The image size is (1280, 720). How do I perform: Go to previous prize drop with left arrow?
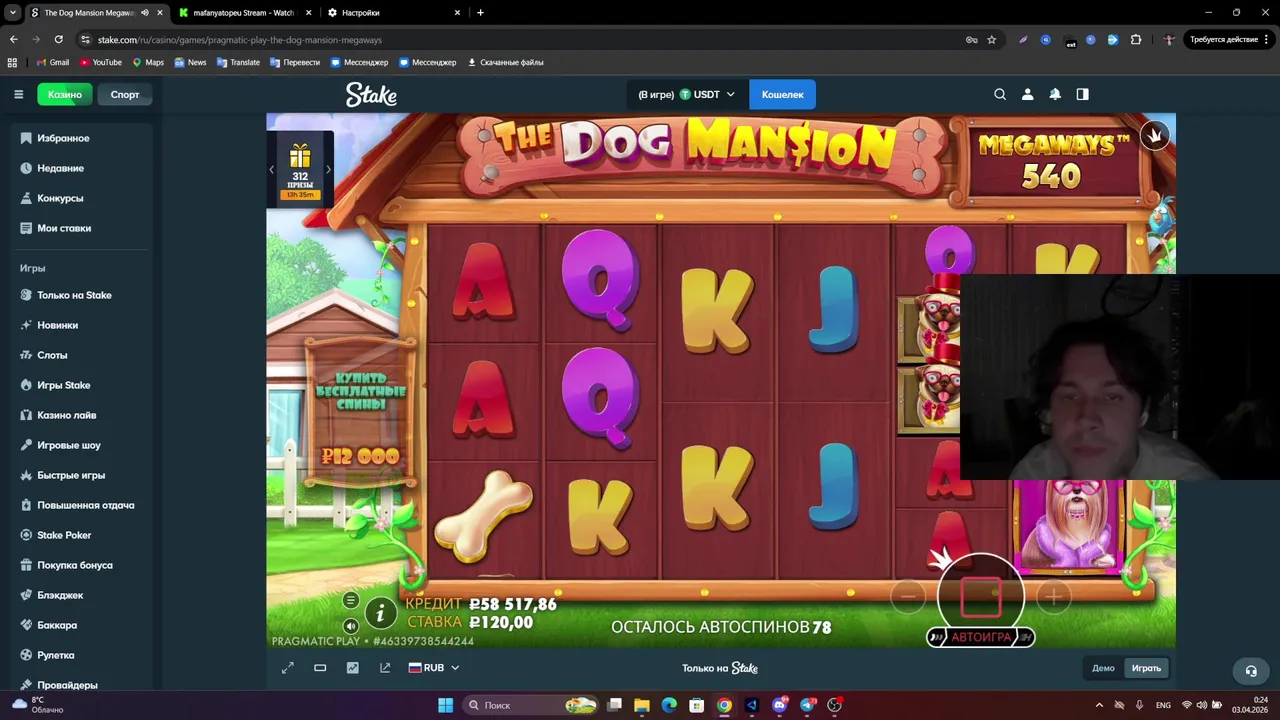tap(271, 170)
